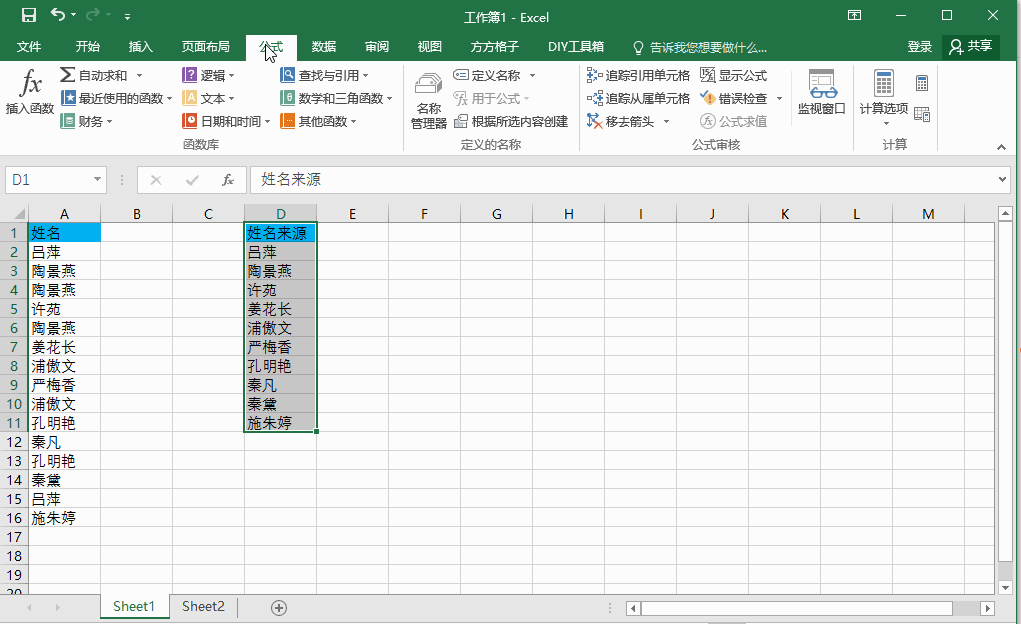Select cell A16 containing 施朱婷
This screenshot has height=624, width=1021.
click(x=64, y=518)
